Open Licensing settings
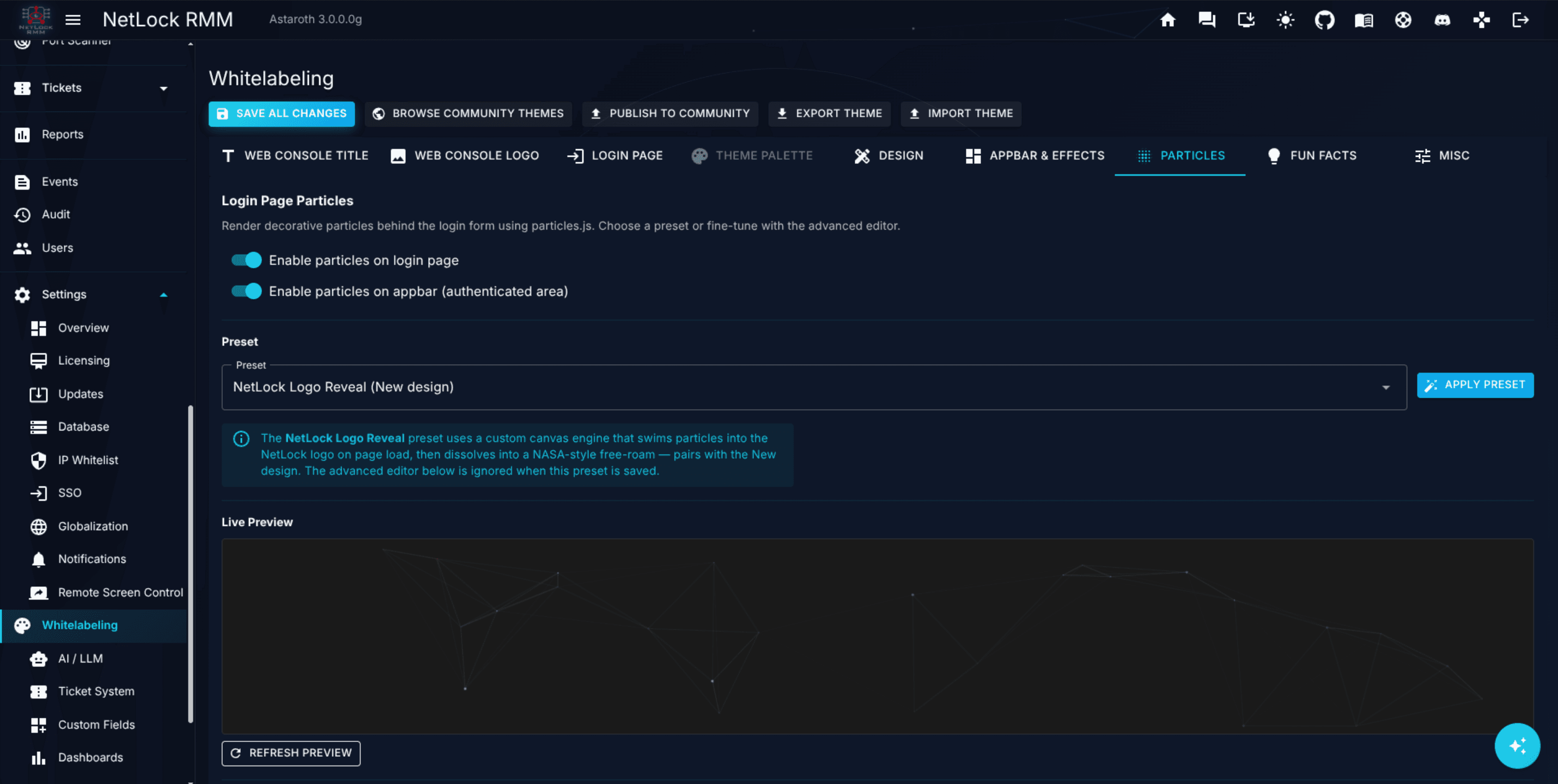The image size is (1558, 784). click(x=94, y=361)
